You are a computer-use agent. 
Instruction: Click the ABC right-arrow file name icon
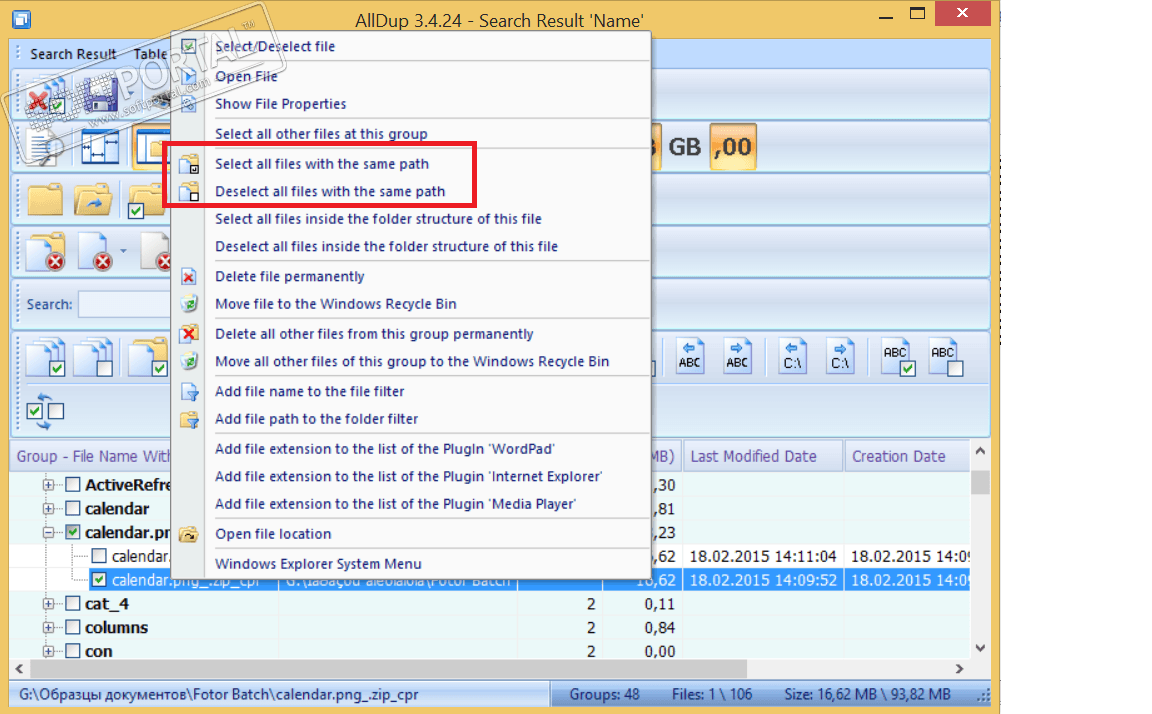tap(738, 356)
